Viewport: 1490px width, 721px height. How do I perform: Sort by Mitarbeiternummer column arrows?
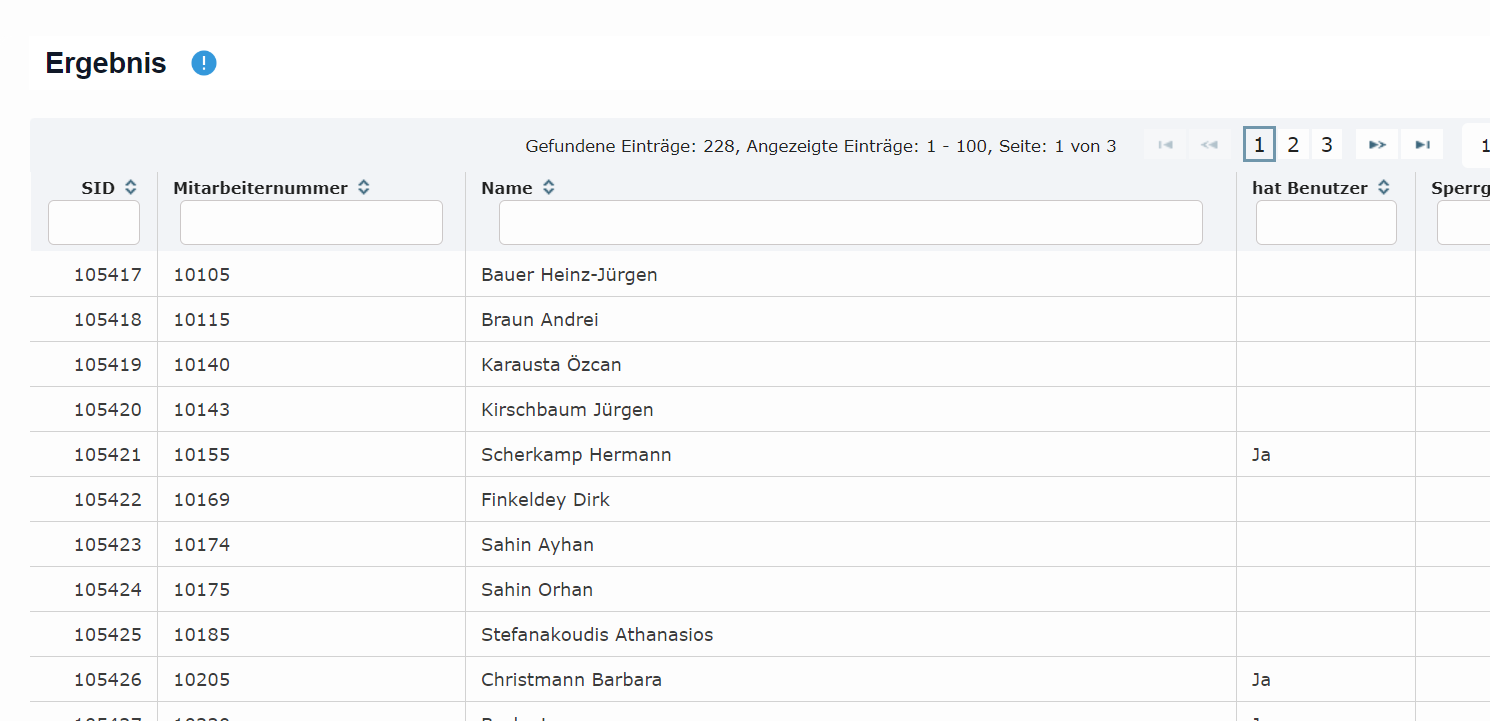(364, 188)
